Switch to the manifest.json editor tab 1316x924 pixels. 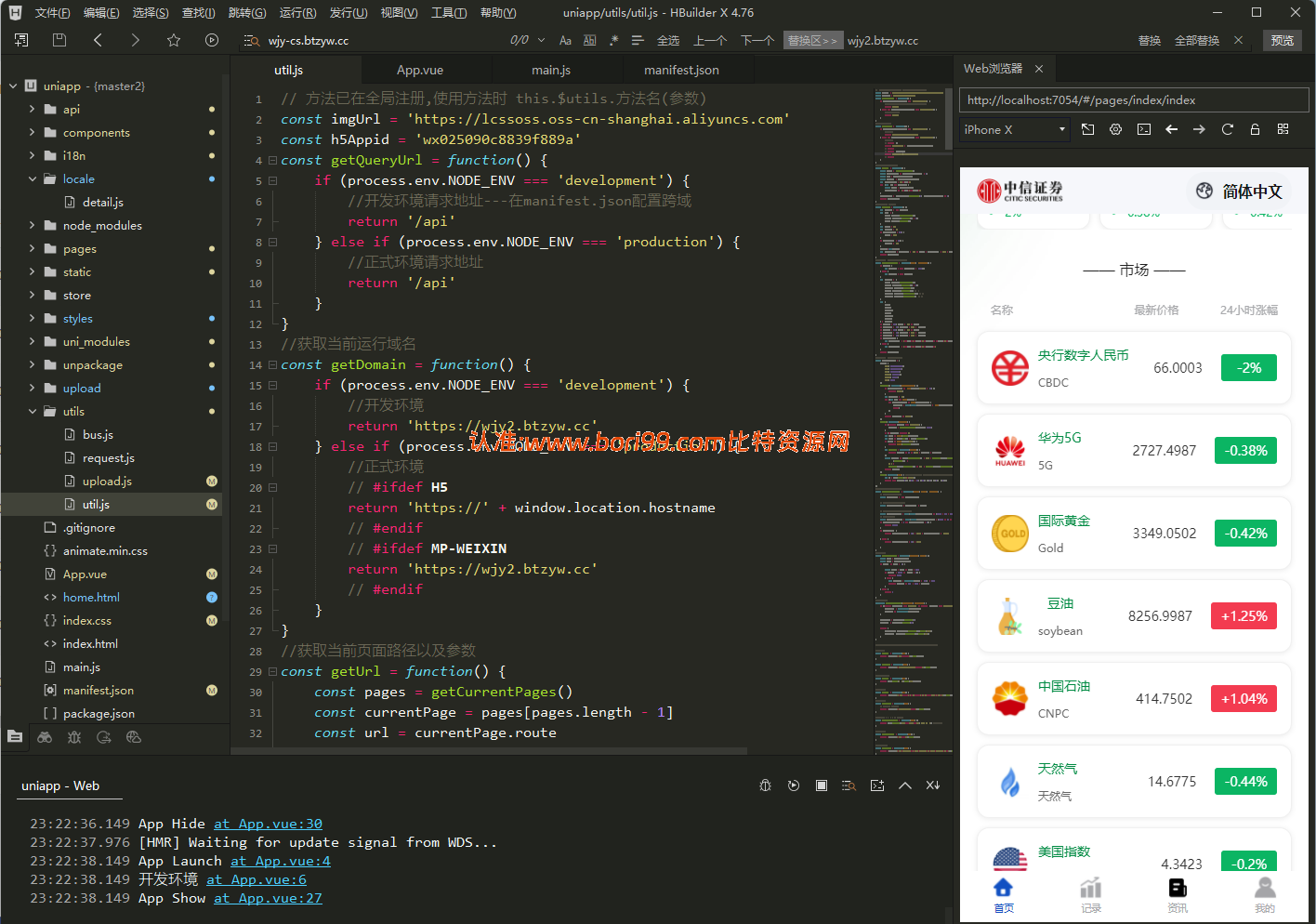tap(681, 70)
